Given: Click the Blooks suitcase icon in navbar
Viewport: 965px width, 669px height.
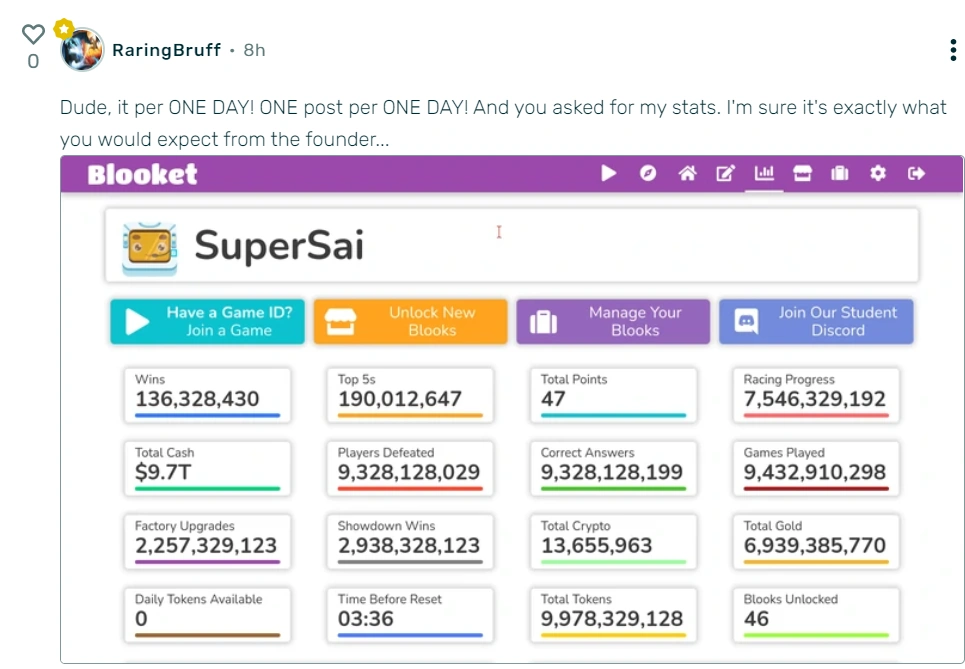Looking at the screenshot, I should pos(840,174).
